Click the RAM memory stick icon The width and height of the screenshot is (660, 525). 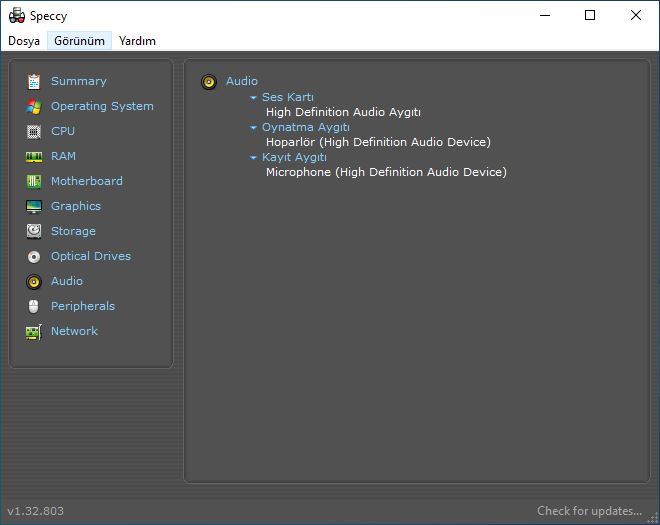pos(34,157)
